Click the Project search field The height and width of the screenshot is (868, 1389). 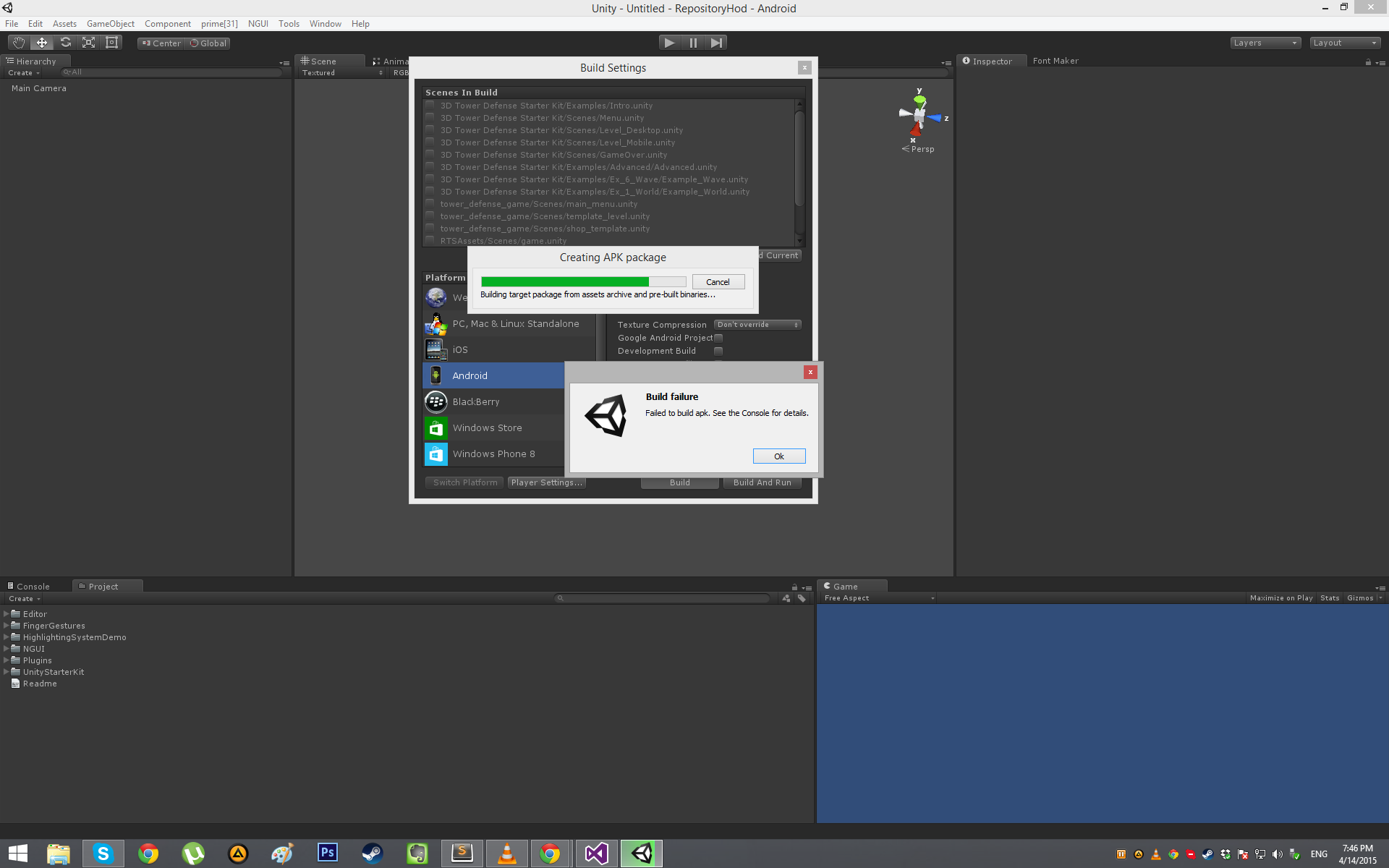click(x=662, y=598)
